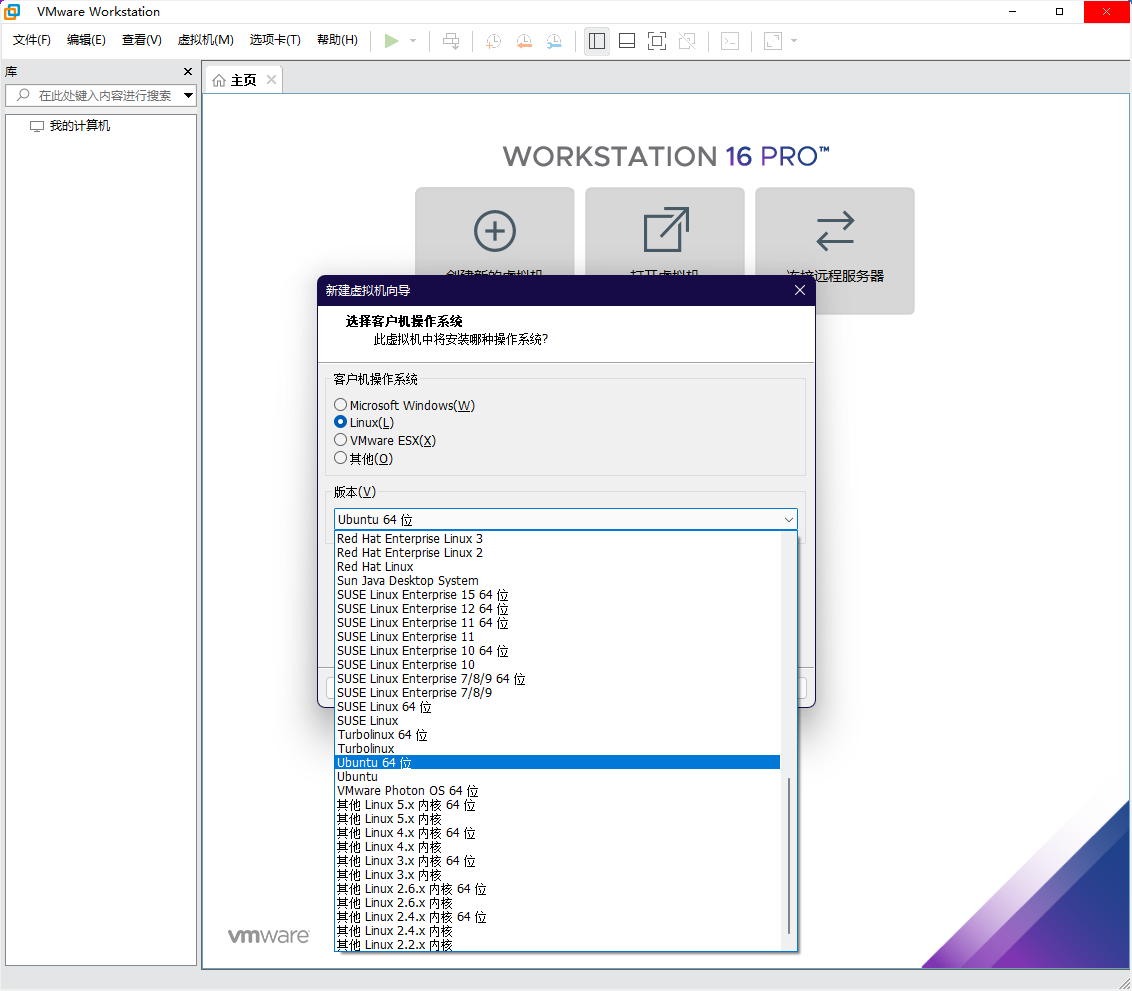
Task: Open the library search filter dropdown arrow
Action: [x=188, y=95]
